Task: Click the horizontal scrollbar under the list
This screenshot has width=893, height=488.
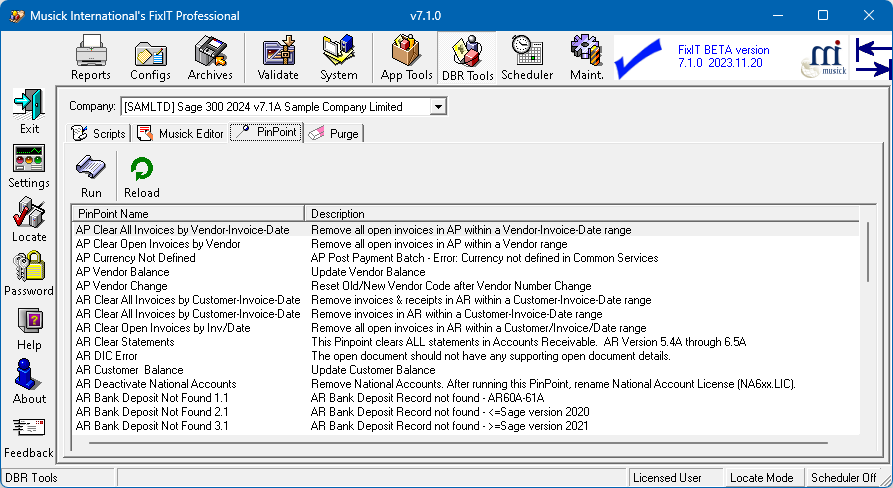Action: pos(458,442)
